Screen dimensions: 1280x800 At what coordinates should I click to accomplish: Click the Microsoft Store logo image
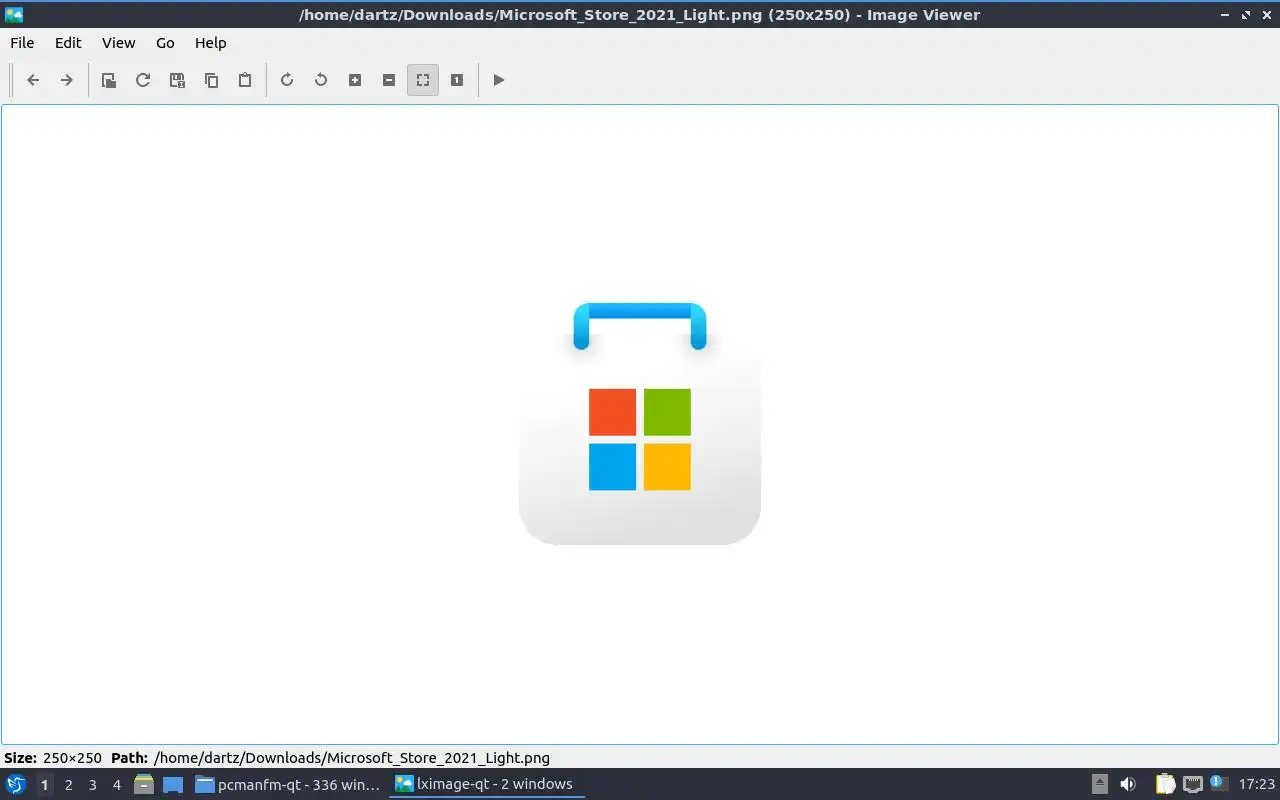pos(640,424)
